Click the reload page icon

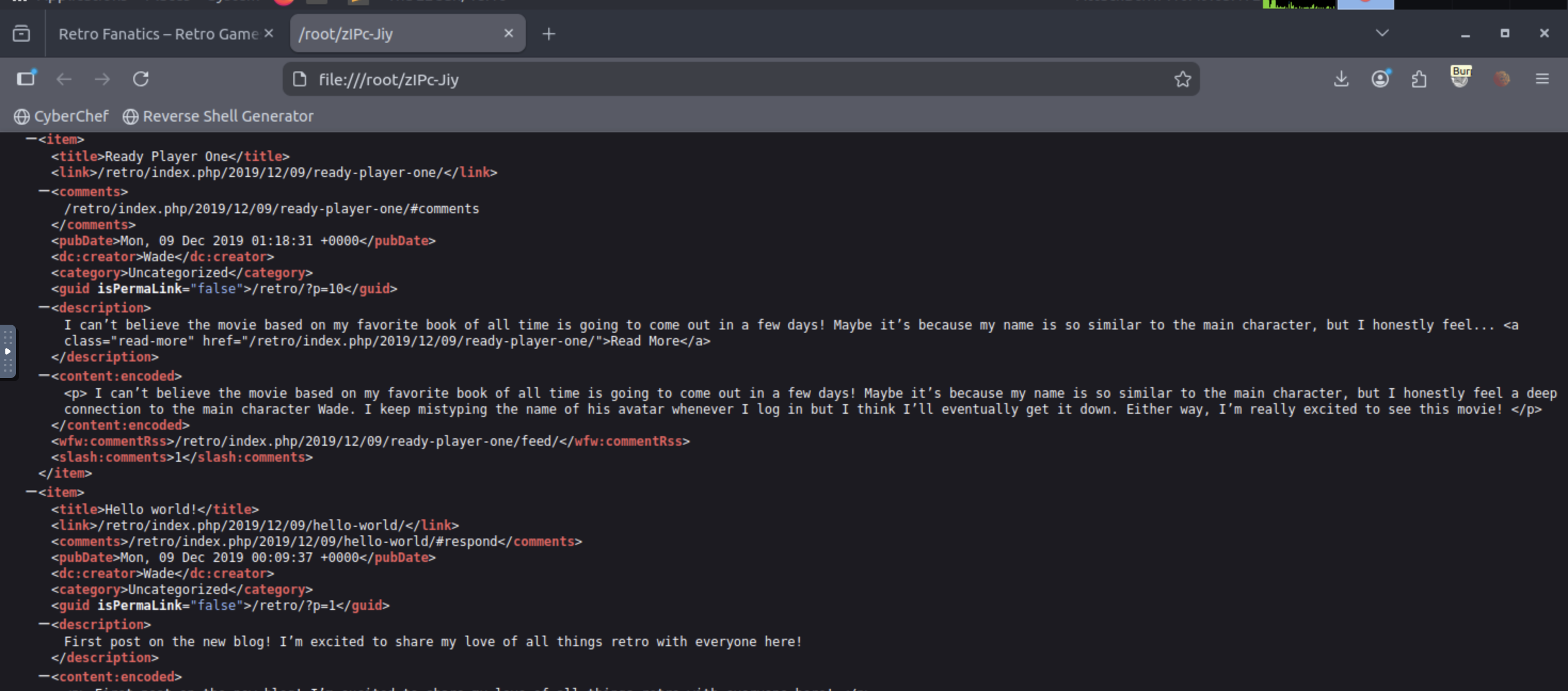(x=141, y=79)
